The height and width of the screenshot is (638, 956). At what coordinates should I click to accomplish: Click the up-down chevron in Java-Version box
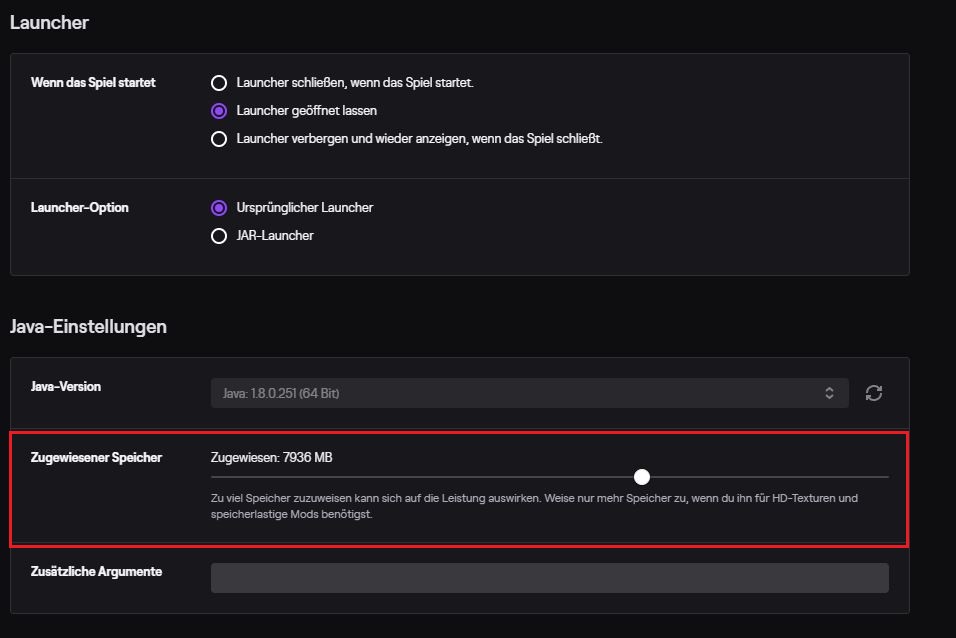click(829, 393)
